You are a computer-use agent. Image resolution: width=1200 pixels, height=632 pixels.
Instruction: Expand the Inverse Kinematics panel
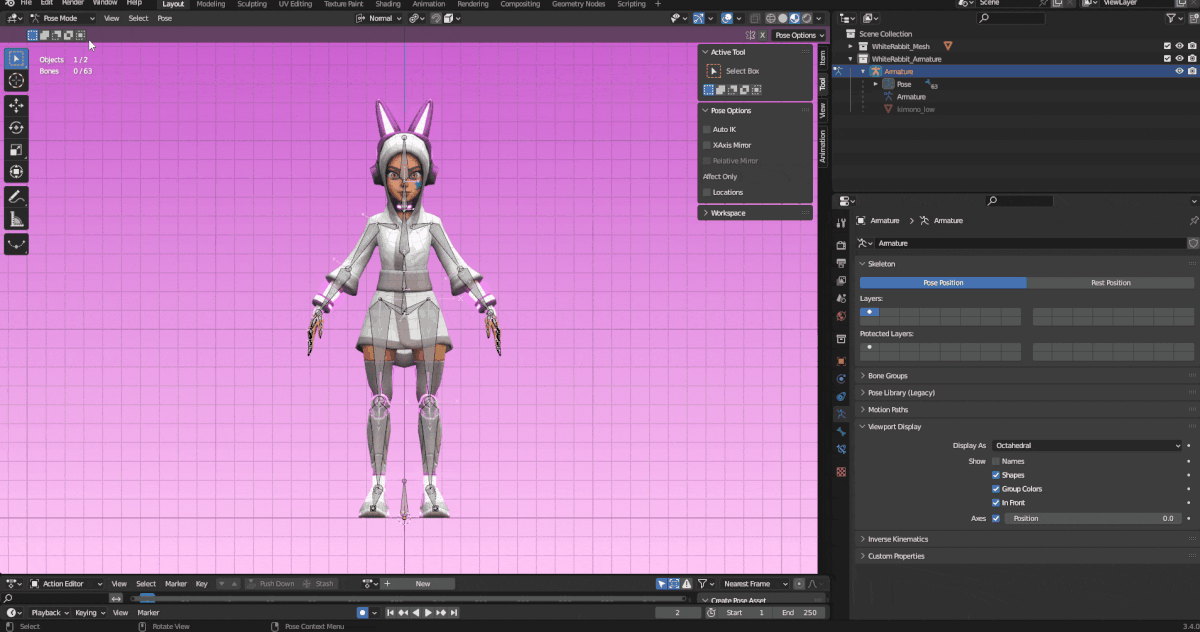pyautogui.click(x=897, y=539)
